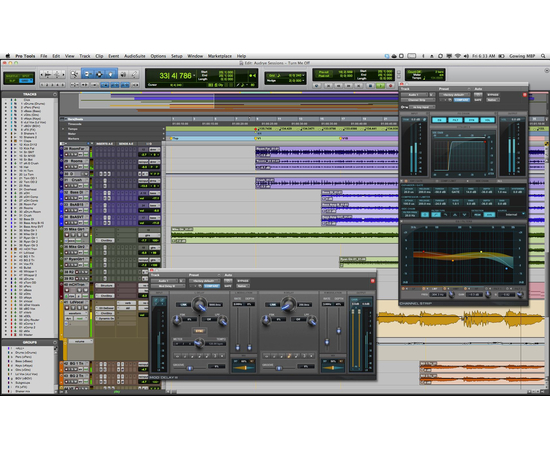Select the Grabber hand tool
550x450 pixels.
click(110, 74)
